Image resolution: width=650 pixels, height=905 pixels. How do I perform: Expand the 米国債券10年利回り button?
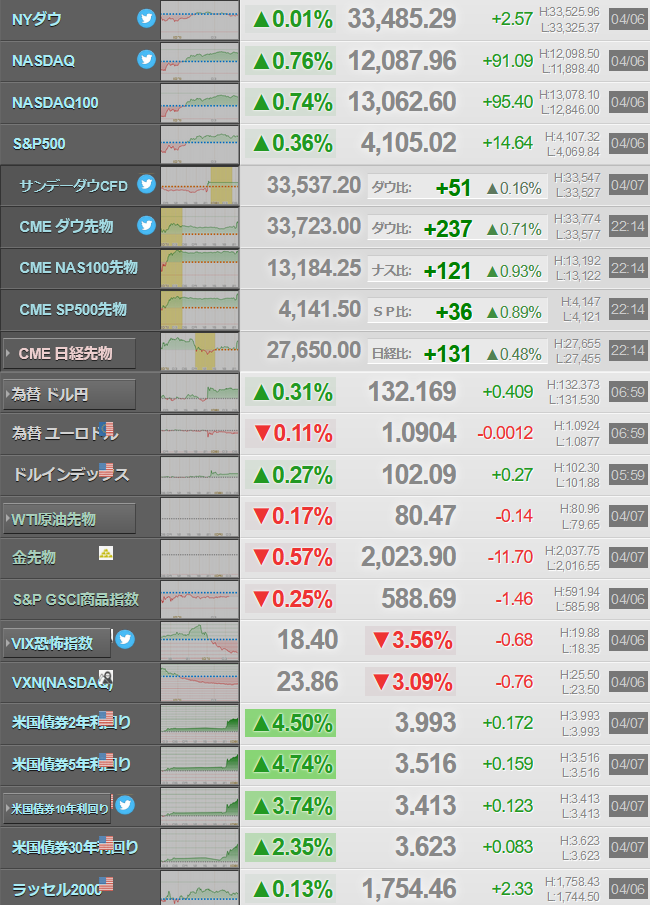pos(57,808)
